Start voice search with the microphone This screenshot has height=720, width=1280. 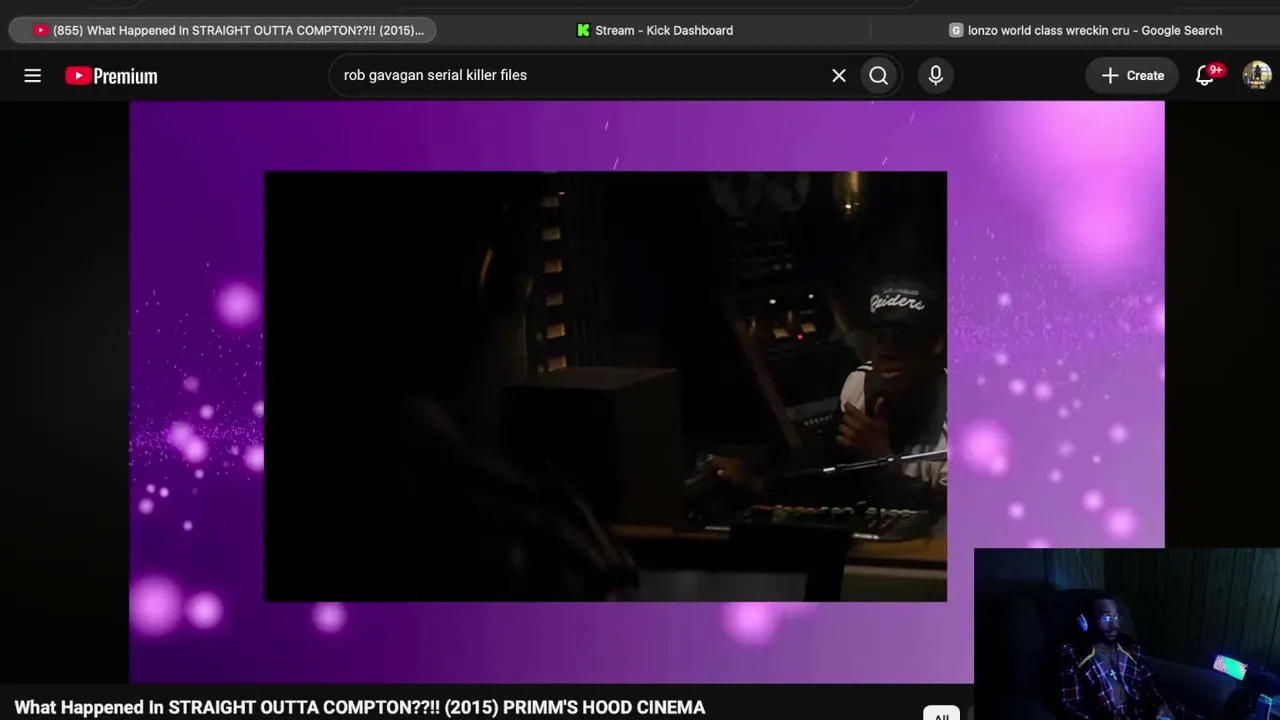pos(936,76)
